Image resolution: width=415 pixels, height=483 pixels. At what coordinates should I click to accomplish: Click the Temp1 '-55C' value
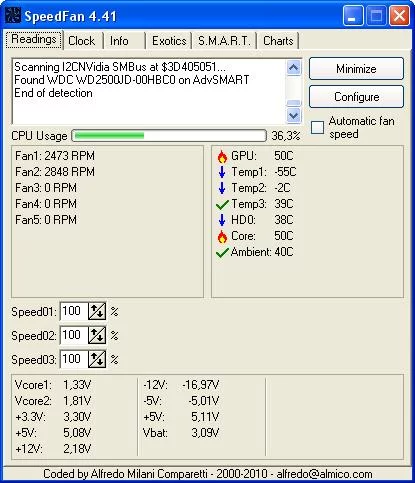tap(285, 172)
